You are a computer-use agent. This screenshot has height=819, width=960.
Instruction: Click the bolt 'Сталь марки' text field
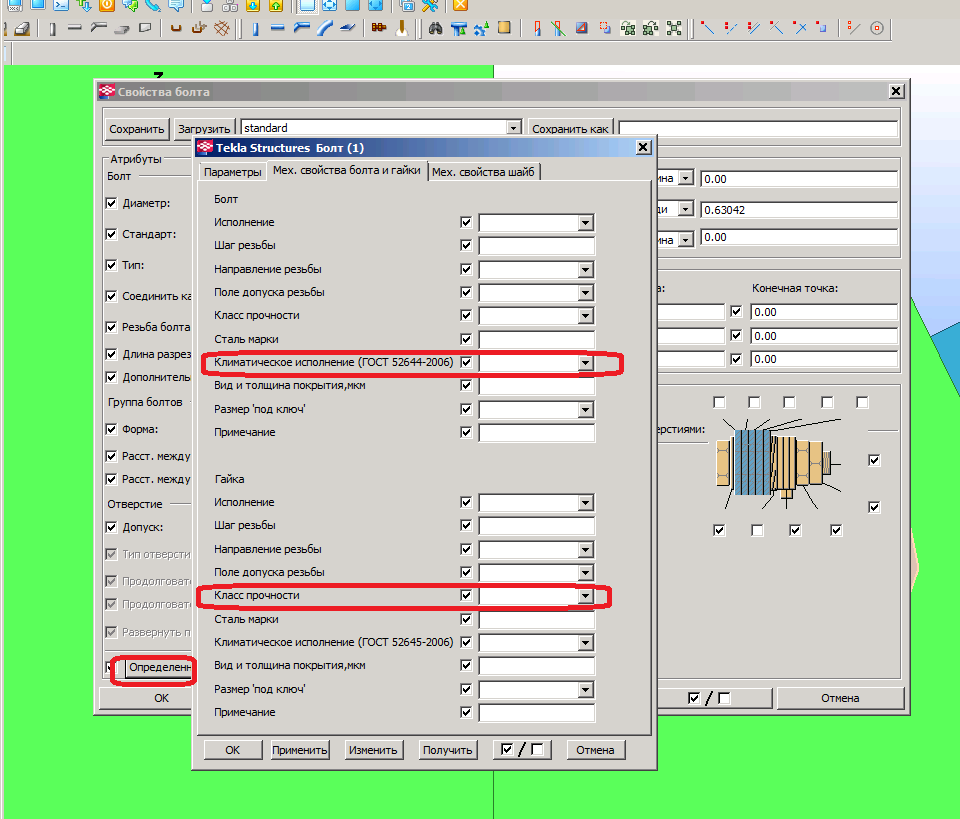536,339
